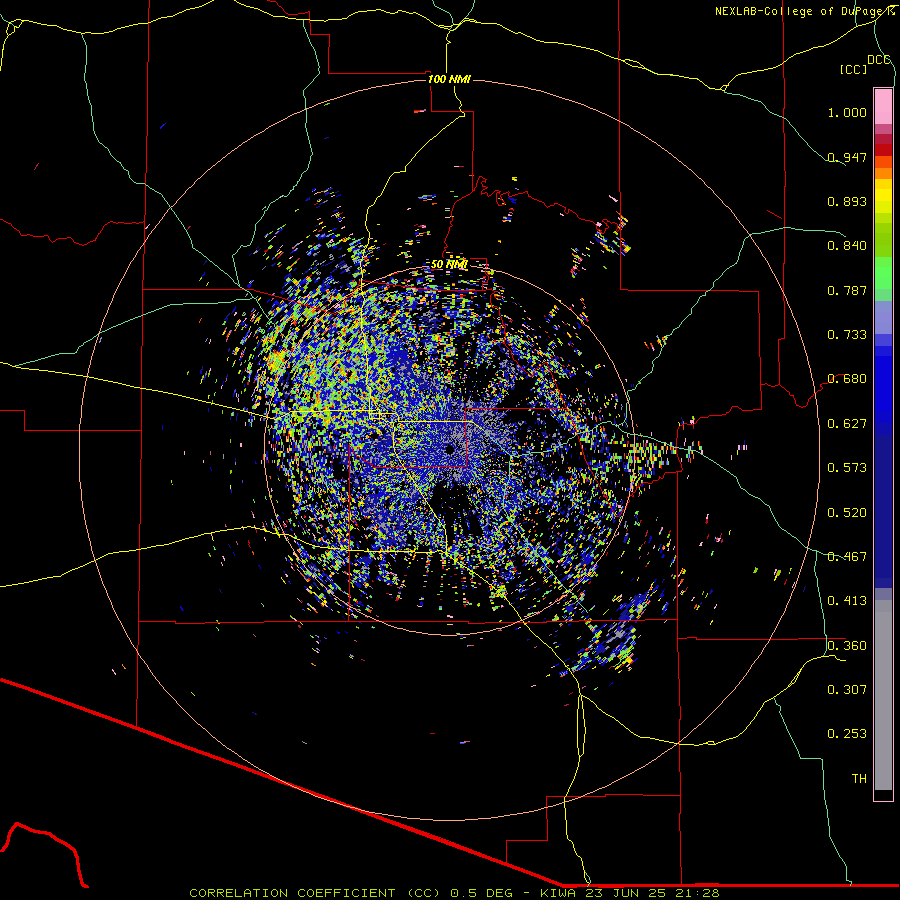
Task: Click the 0.627 scale value
Action: pos(847,424)
